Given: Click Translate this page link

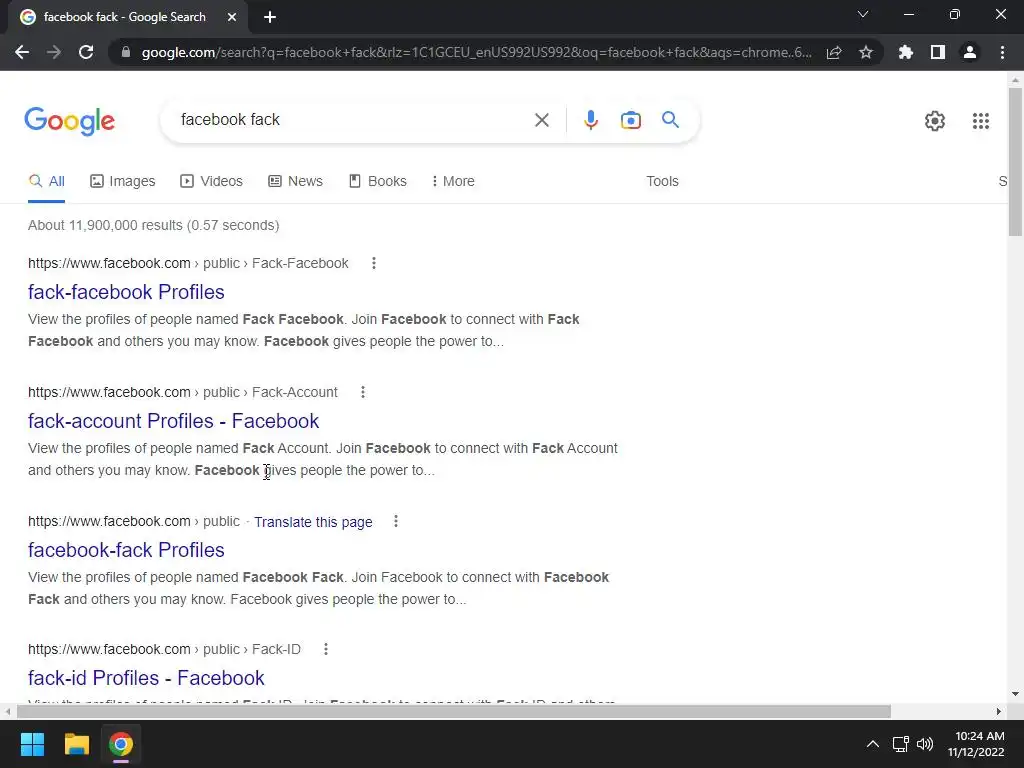Looking at the screenshot, I should pyautogui.click(x=313, y=522).
